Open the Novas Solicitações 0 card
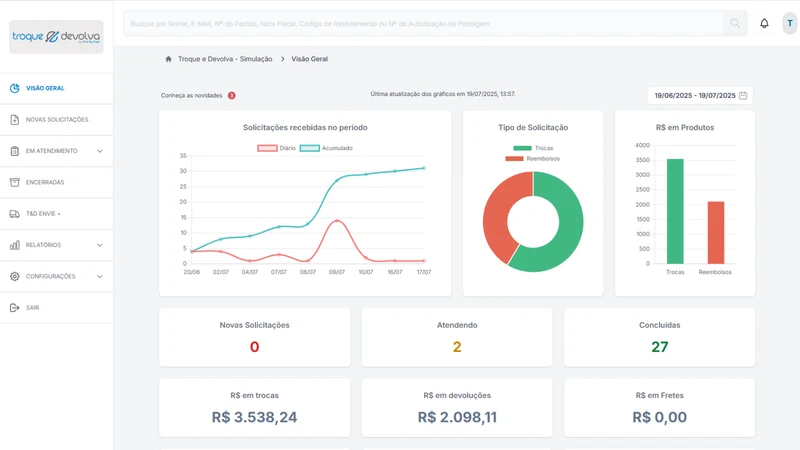This screenshot has height=450, width=800. click(x=255, y=337)
